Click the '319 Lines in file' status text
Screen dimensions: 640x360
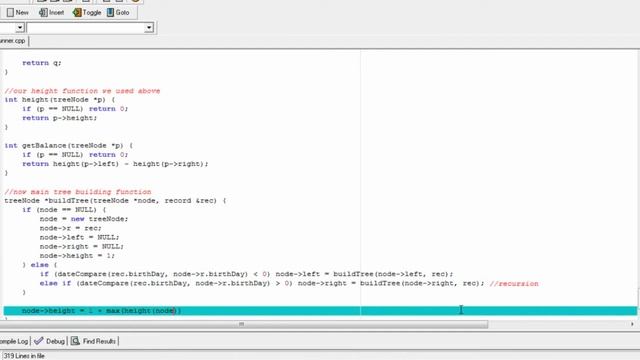pos(24,356)
